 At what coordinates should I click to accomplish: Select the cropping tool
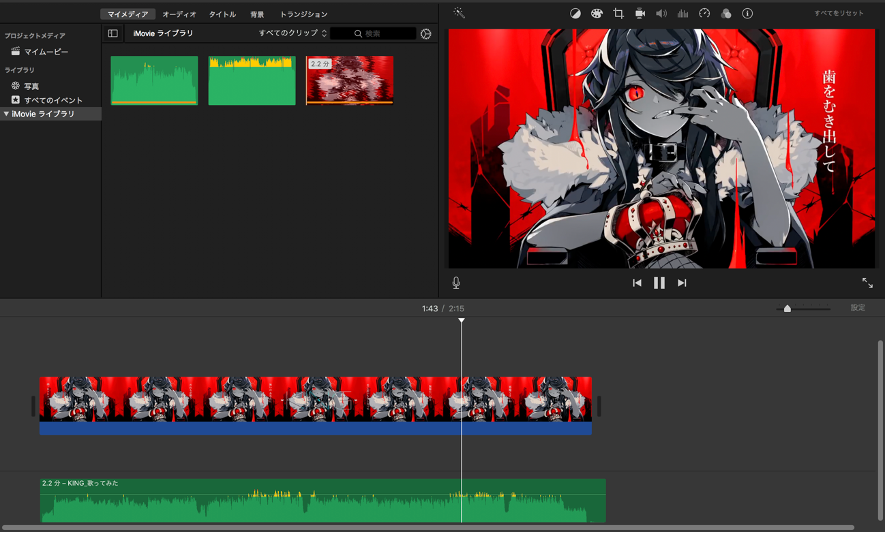point(618,13)
